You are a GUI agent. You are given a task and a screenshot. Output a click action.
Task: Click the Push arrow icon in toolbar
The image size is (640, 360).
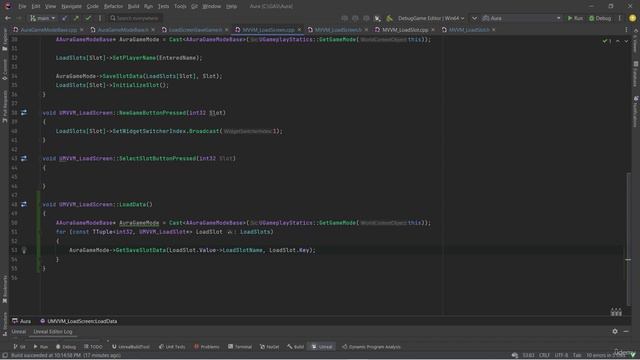click(x=76, y=18)
